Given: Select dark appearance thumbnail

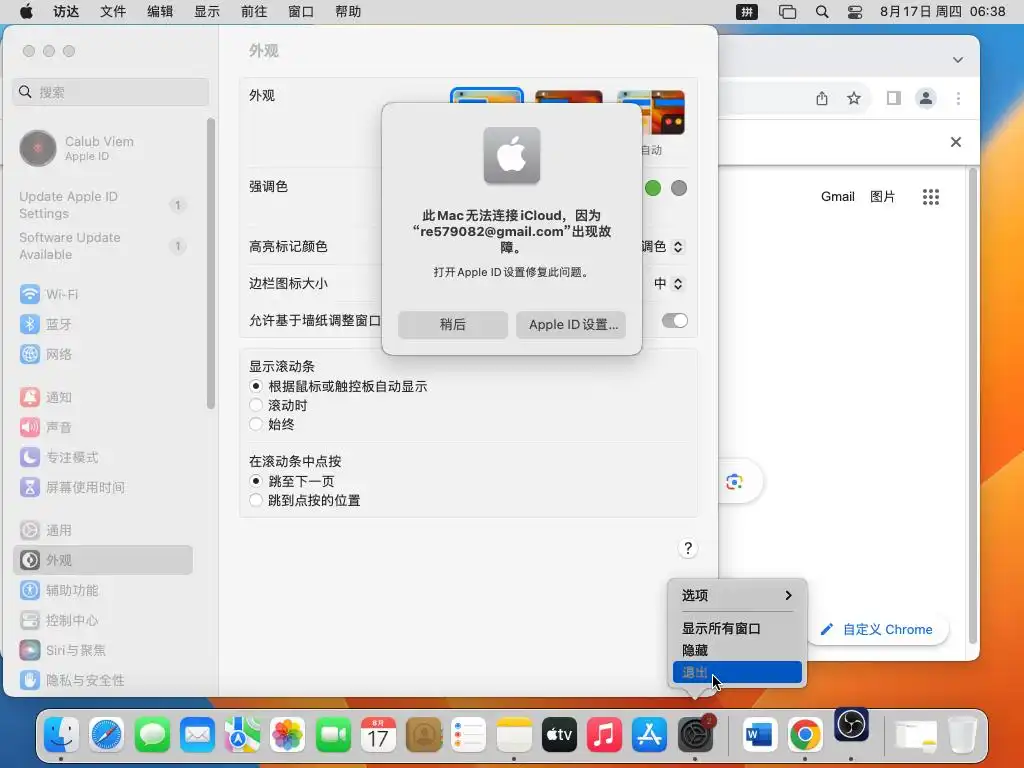Looking at the screenshot, I should click(568, 97).
